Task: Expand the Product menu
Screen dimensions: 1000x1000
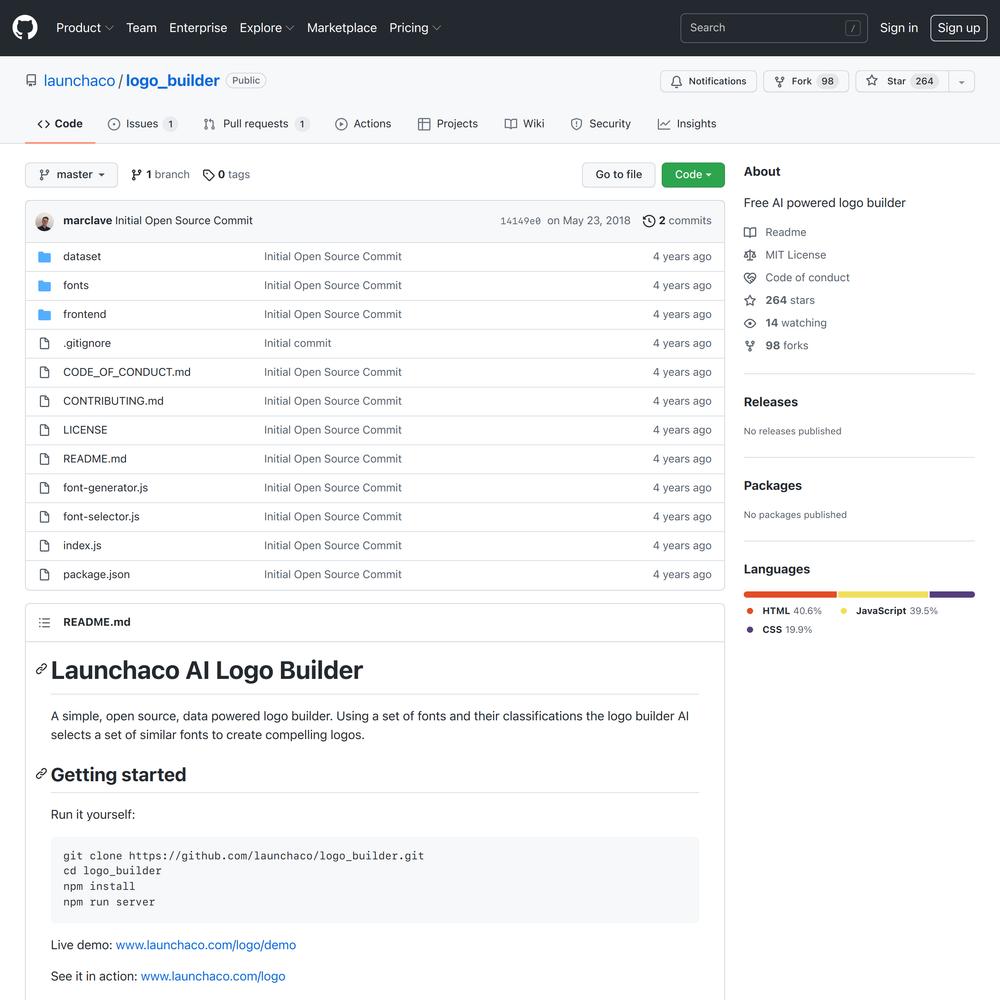Action: (x=84, y=28)
